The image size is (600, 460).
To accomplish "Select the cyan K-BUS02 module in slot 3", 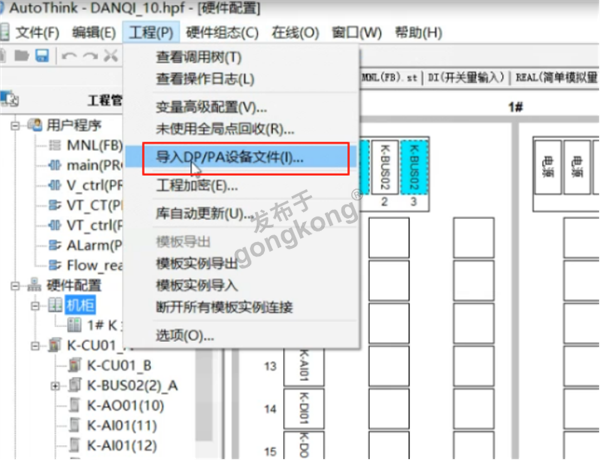I will (414, 167).
